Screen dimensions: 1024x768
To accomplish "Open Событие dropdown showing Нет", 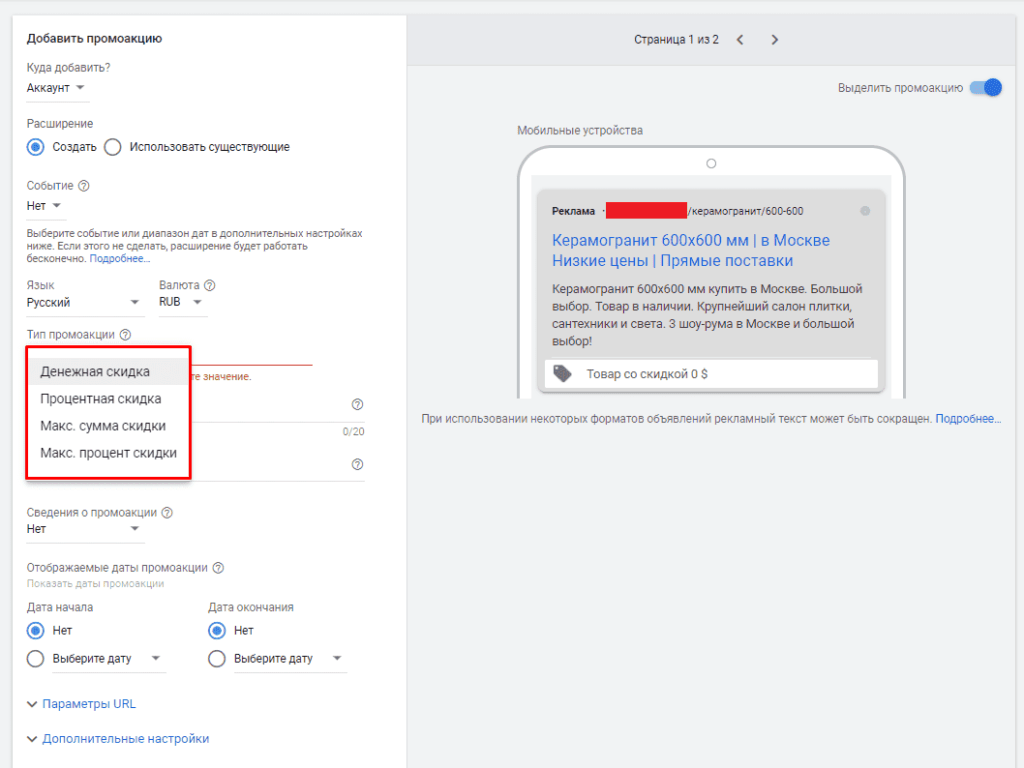I will coord(44,206).
